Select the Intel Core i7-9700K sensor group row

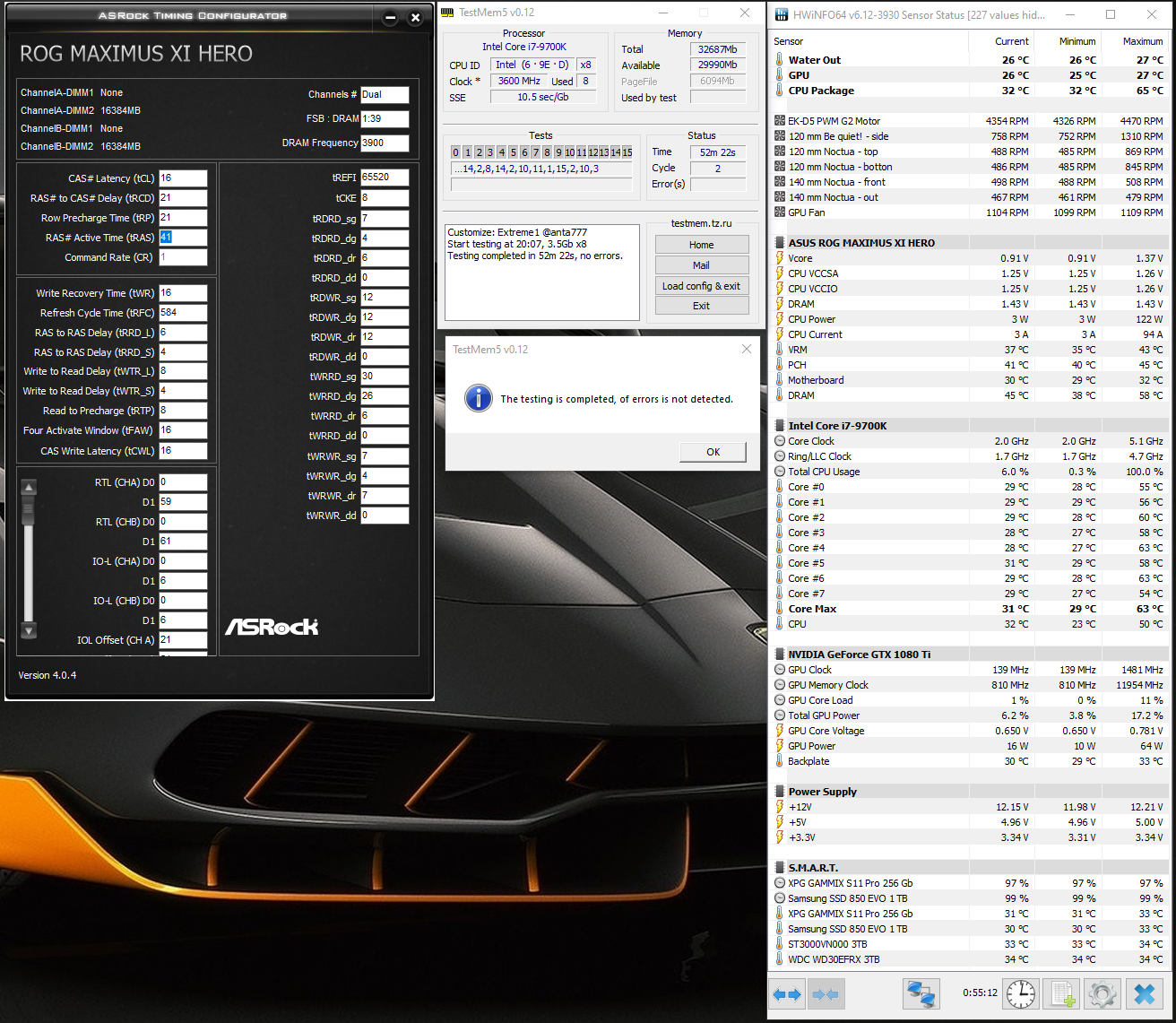click(837, 426)
